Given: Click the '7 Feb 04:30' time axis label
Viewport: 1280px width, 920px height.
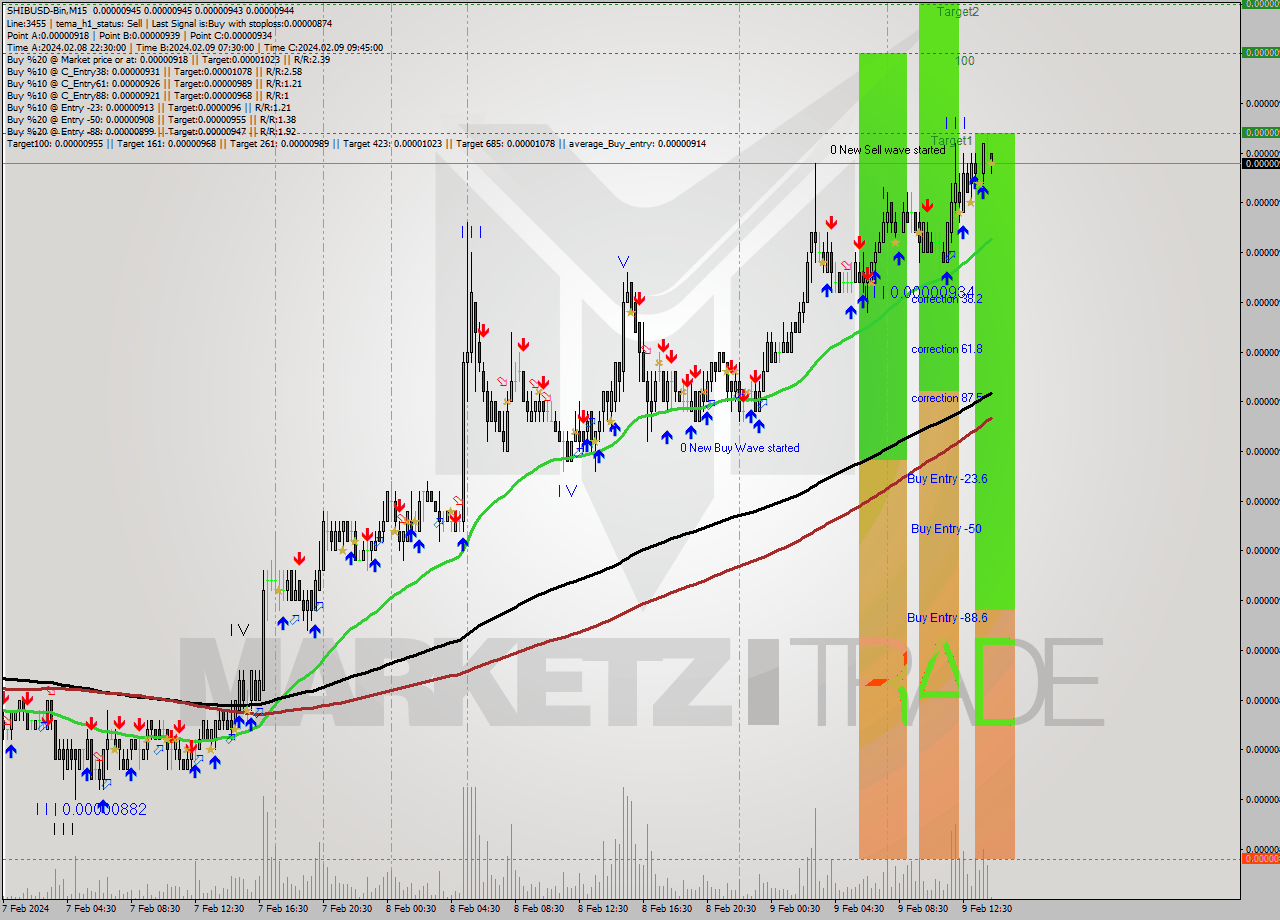Looking at the screenshot, I should (91, 909).
